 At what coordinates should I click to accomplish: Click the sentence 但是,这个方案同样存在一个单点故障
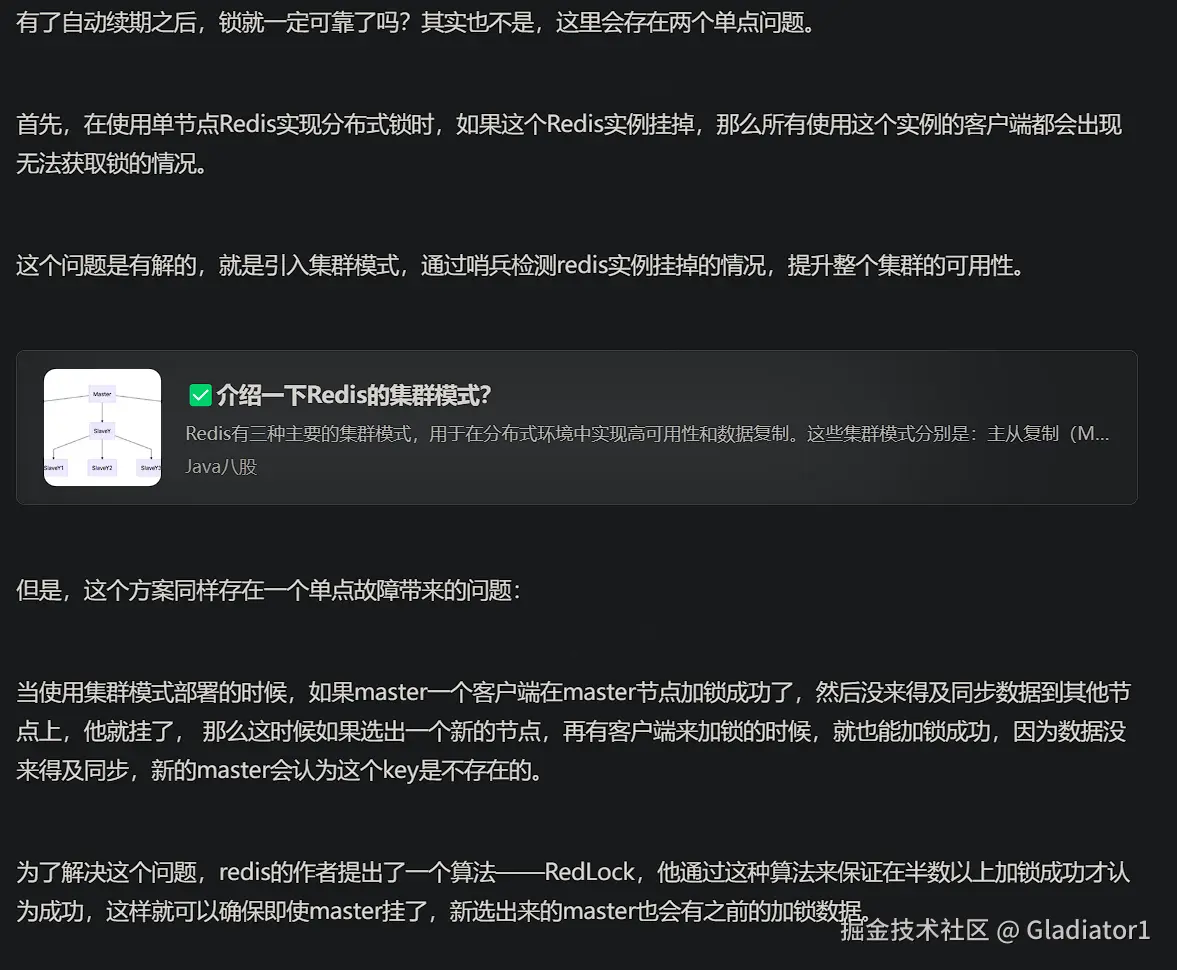268,590
